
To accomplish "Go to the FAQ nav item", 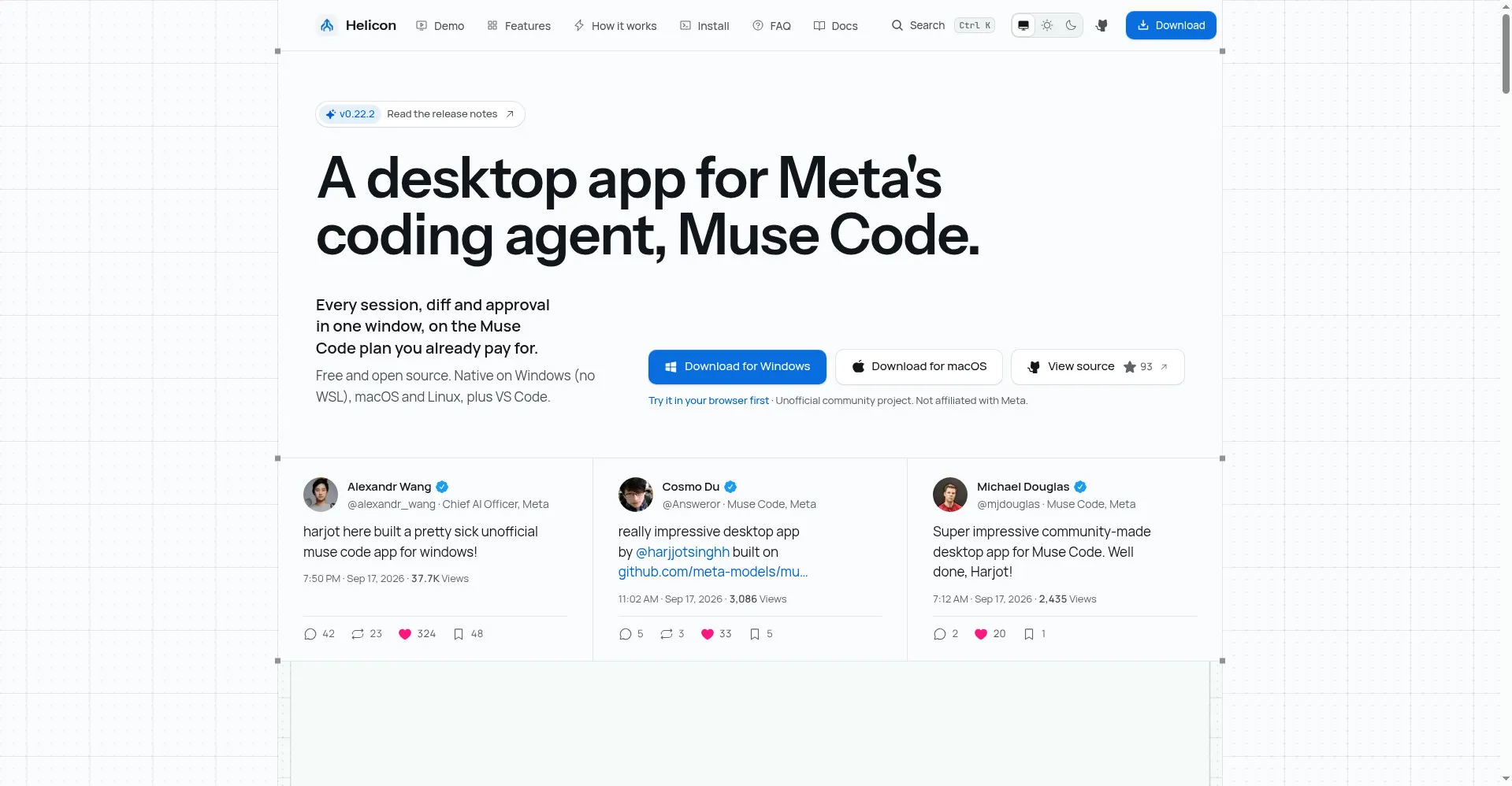I will point(771,26).
